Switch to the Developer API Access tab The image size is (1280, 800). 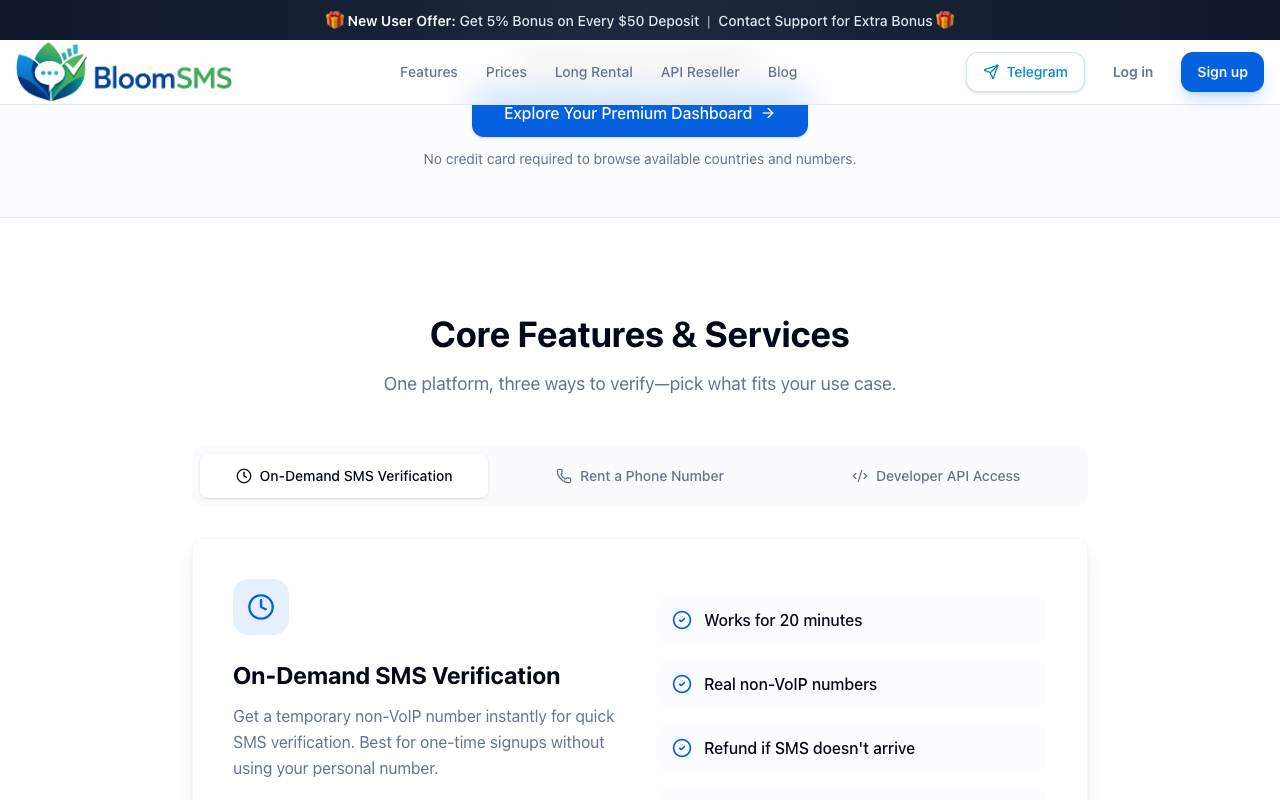pos(936,476)
